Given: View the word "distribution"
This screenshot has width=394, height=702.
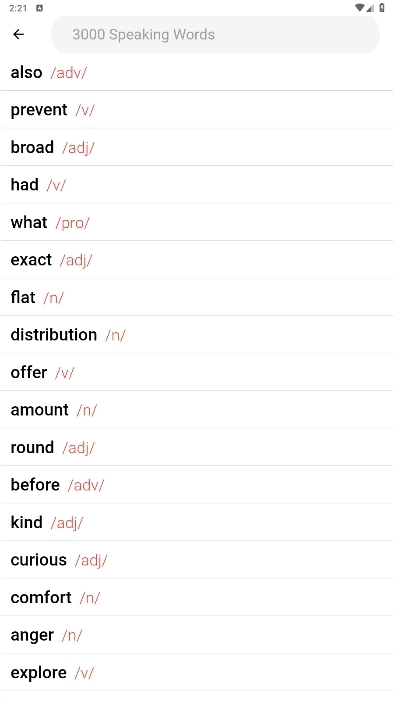Looking at the screenshot, I should pos(197,335).
